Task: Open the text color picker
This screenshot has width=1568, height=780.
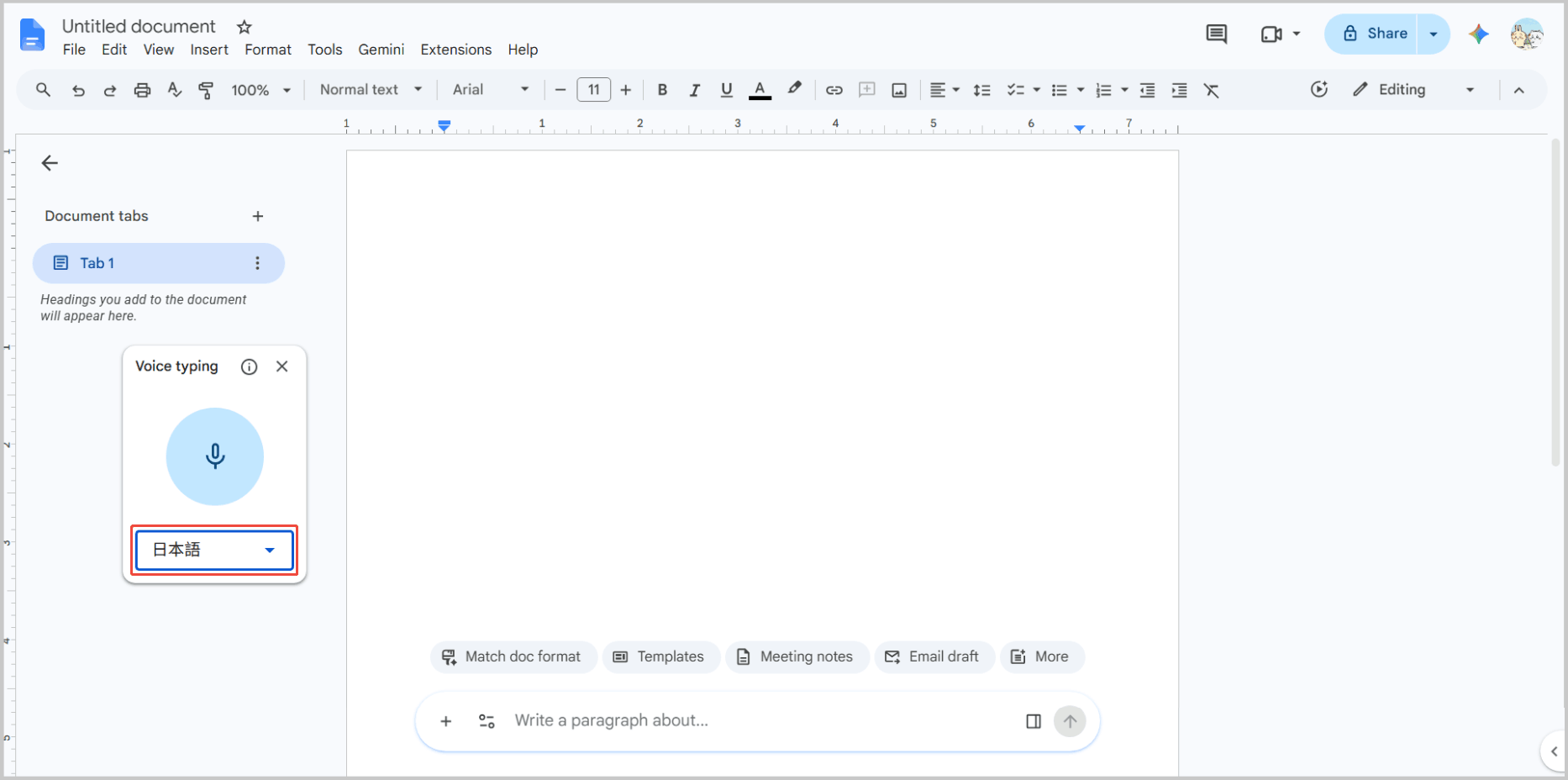Action: pos(760,90)
